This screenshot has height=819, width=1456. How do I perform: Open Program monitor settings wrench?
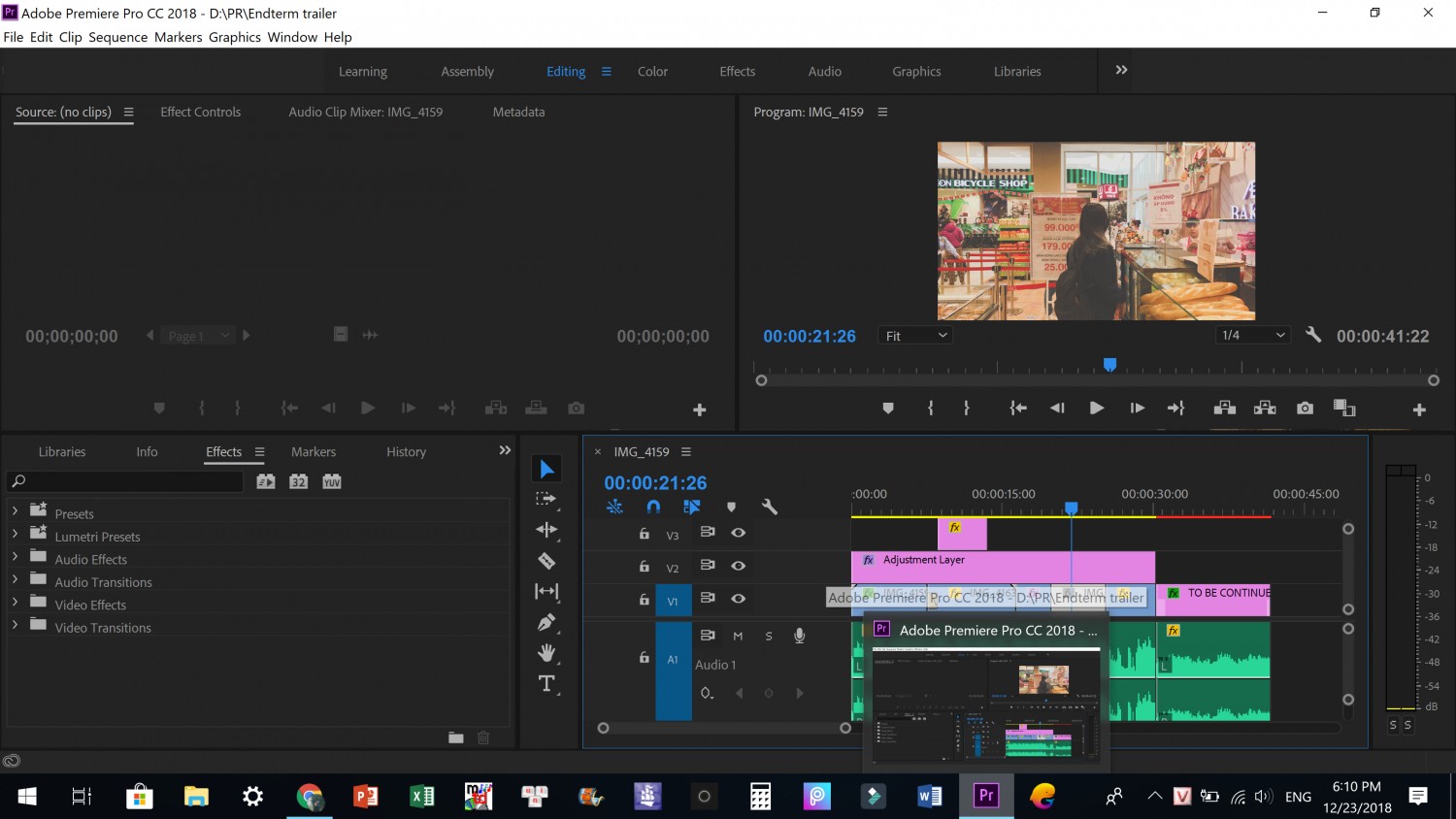point(1313,335)
